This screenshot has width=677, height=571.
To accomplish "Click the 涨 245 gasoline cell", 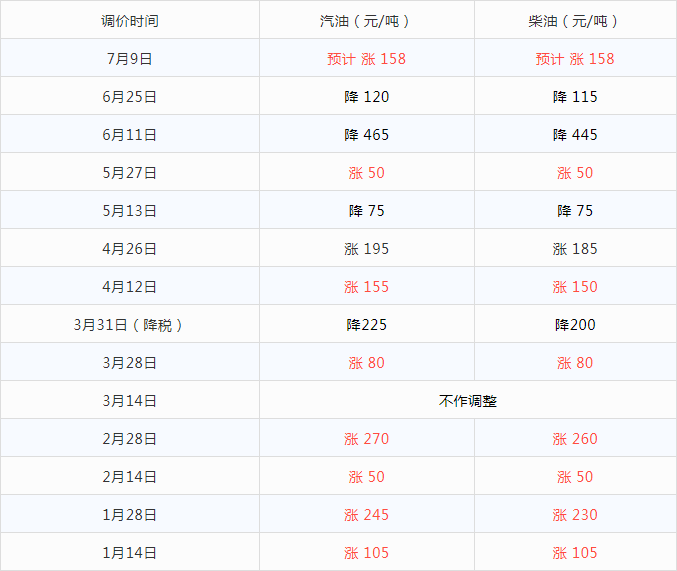I will tap(366, 515).
